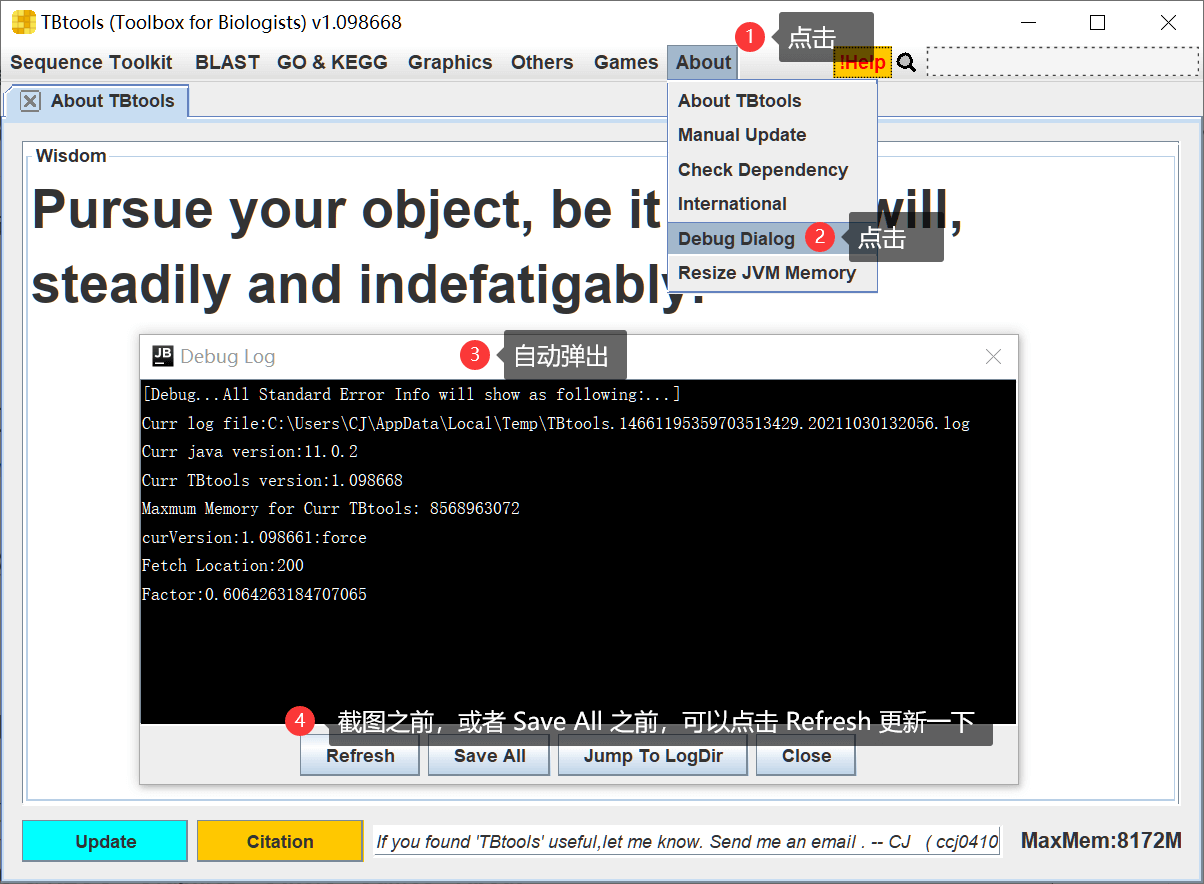Click the '[Debug...All Standard Error Info' header line
Screen dimensions: 1204x884
tap(412, 394)
